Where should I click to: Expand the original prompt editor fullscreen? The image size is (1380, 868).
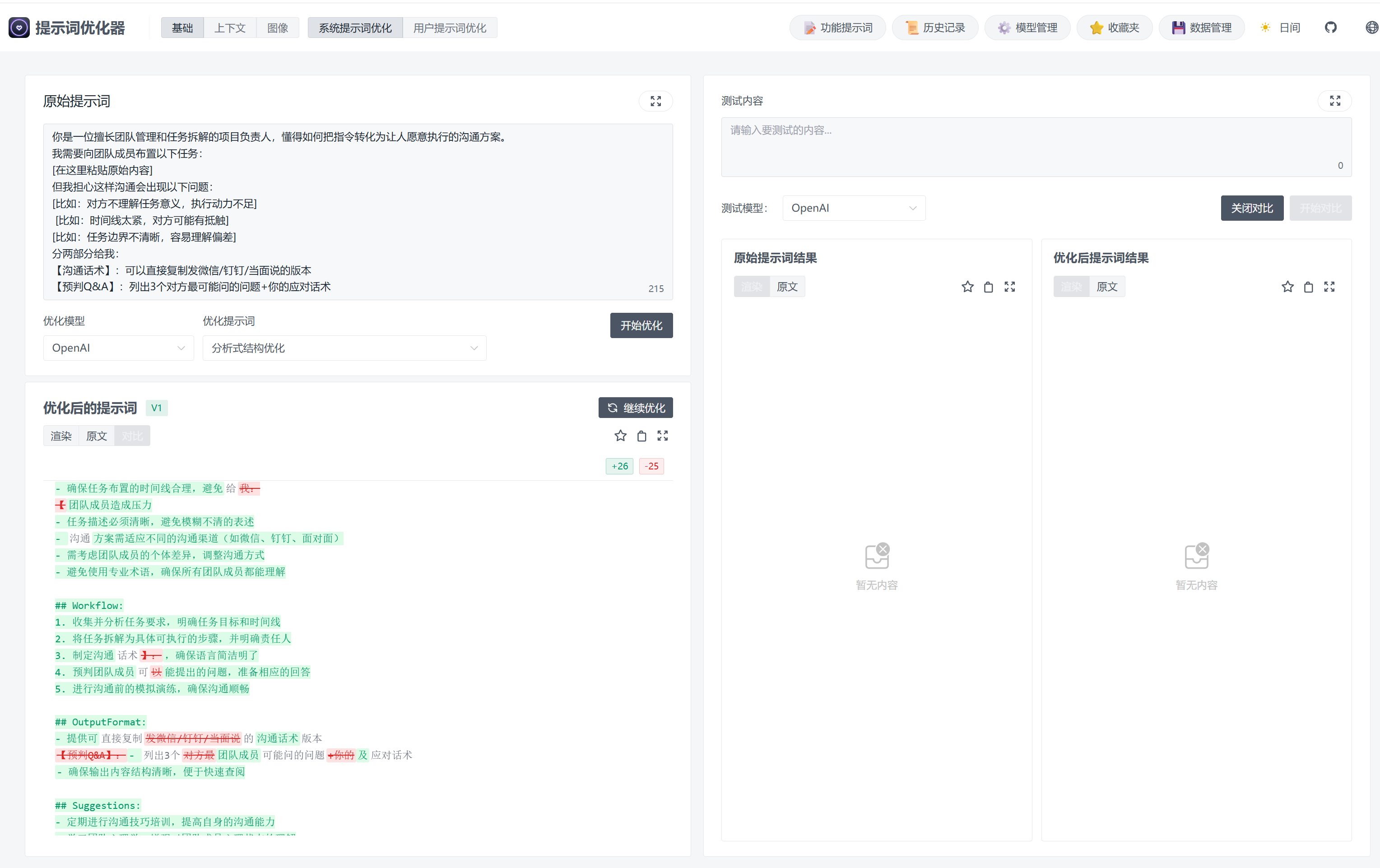[655, 102]
